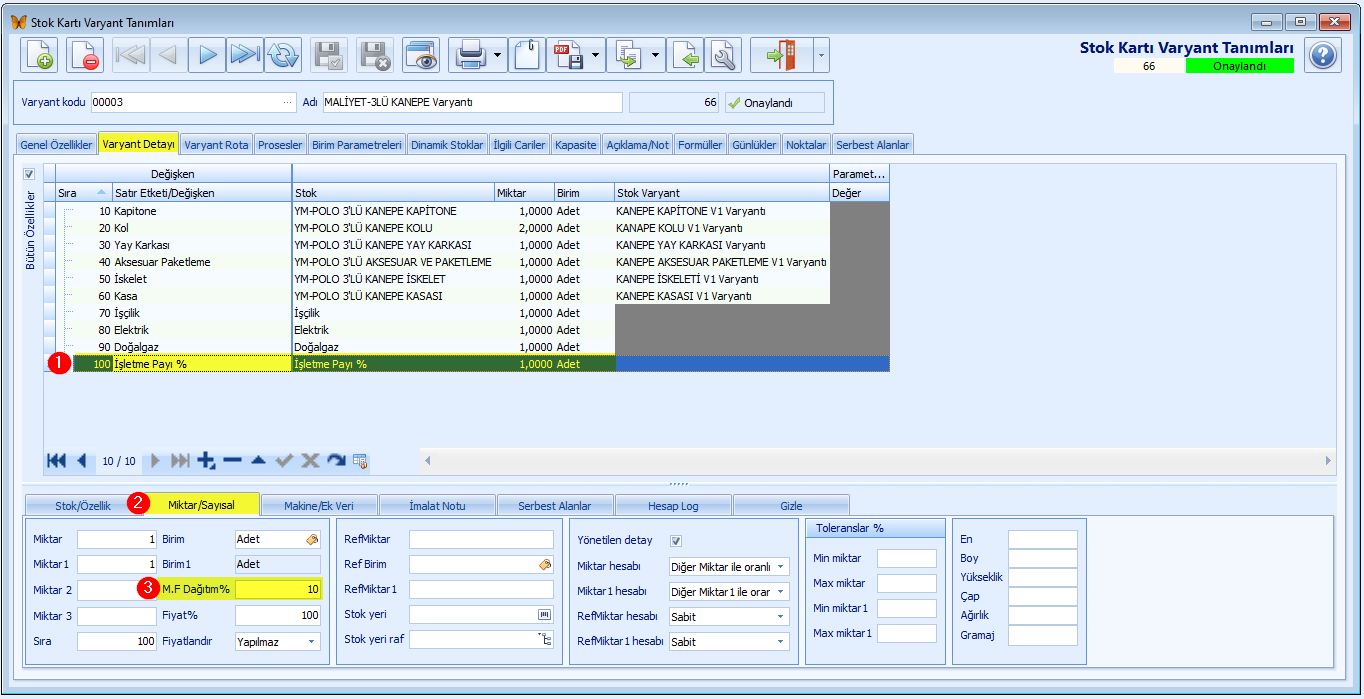Open the RefMiktar1 hesabı dropdown
The width and height of the screenshot is (1364, 699).
(x=780, y=642)
